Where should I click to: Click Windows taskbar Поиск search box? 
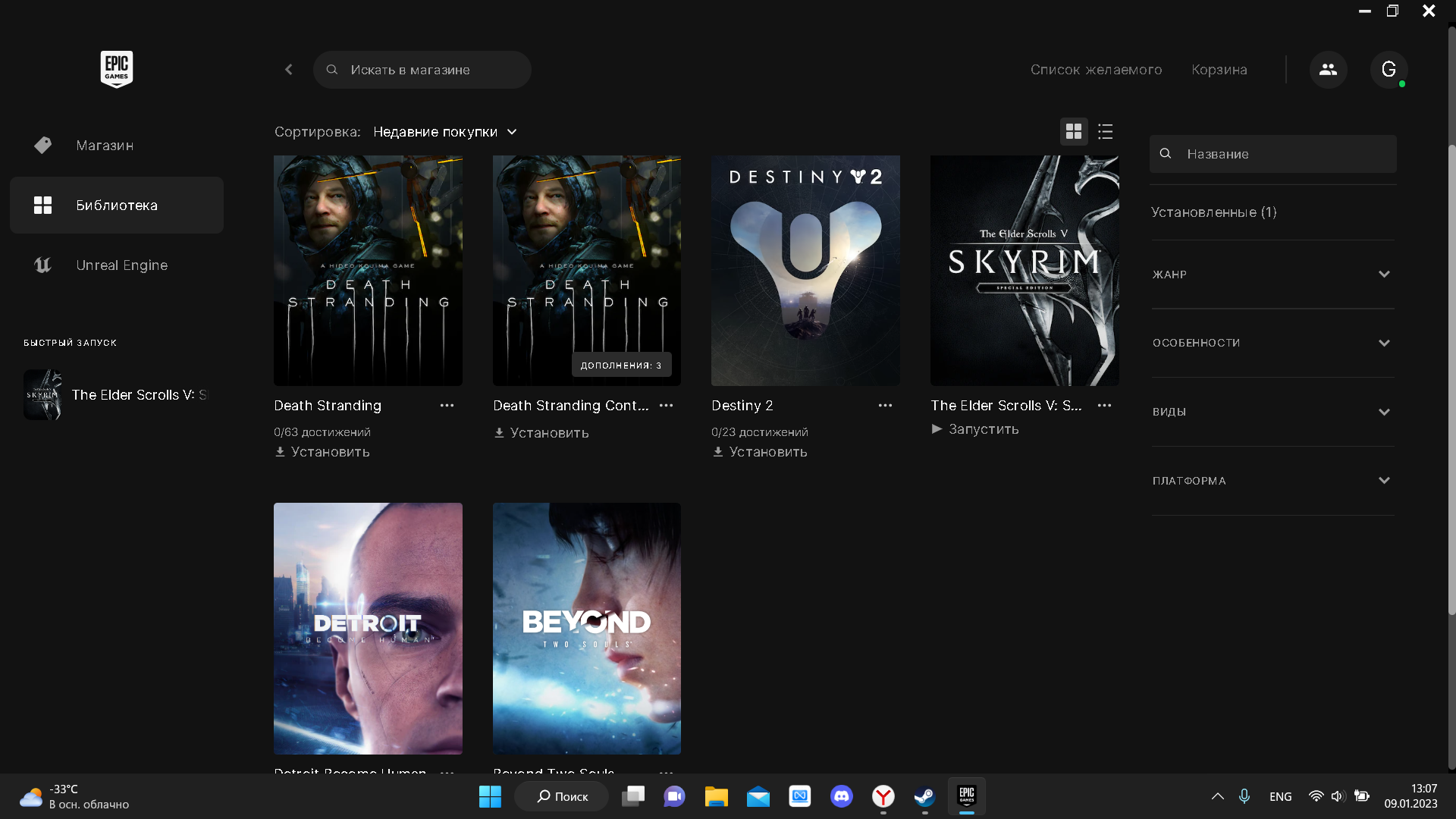point(561,796)
